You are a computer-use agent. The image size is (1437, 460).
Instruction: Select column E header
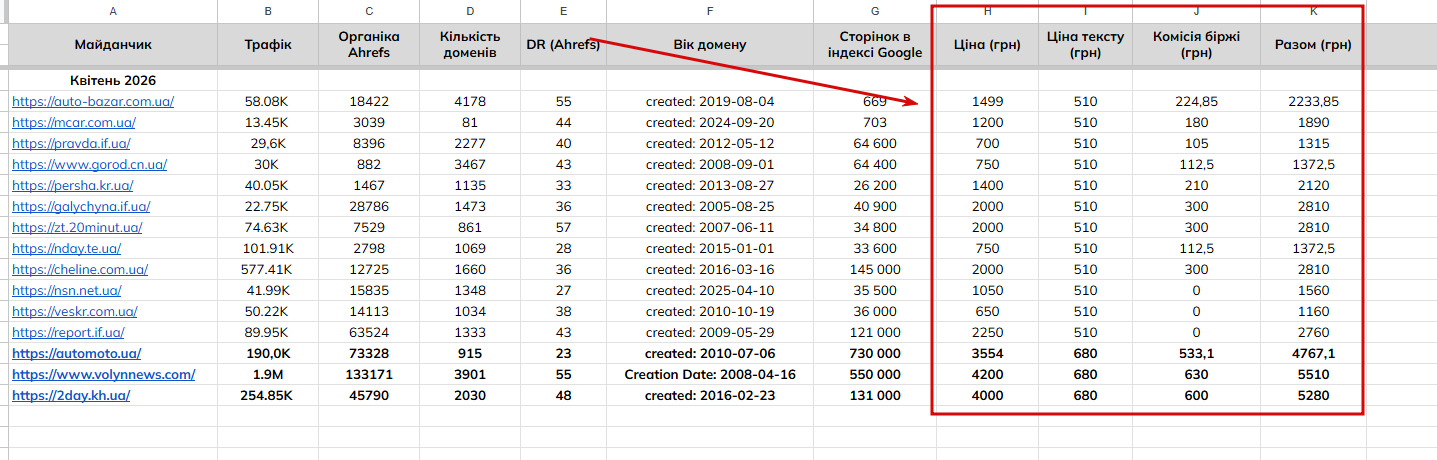pos(563,11)
